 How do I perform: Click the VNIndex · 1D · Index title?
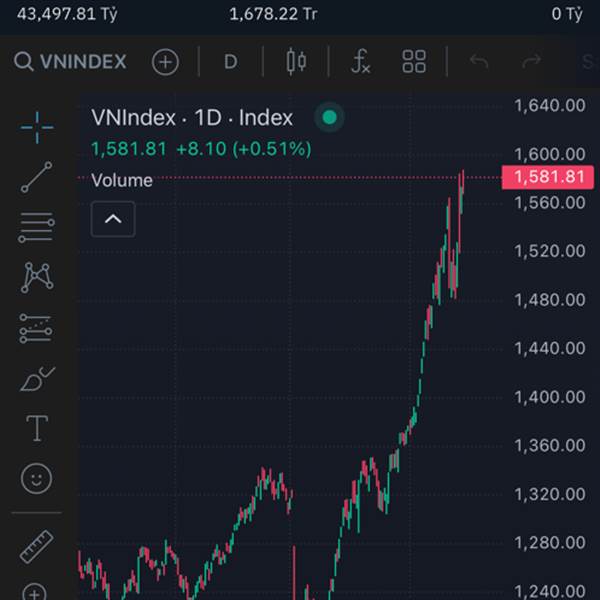tap(192, 117)
